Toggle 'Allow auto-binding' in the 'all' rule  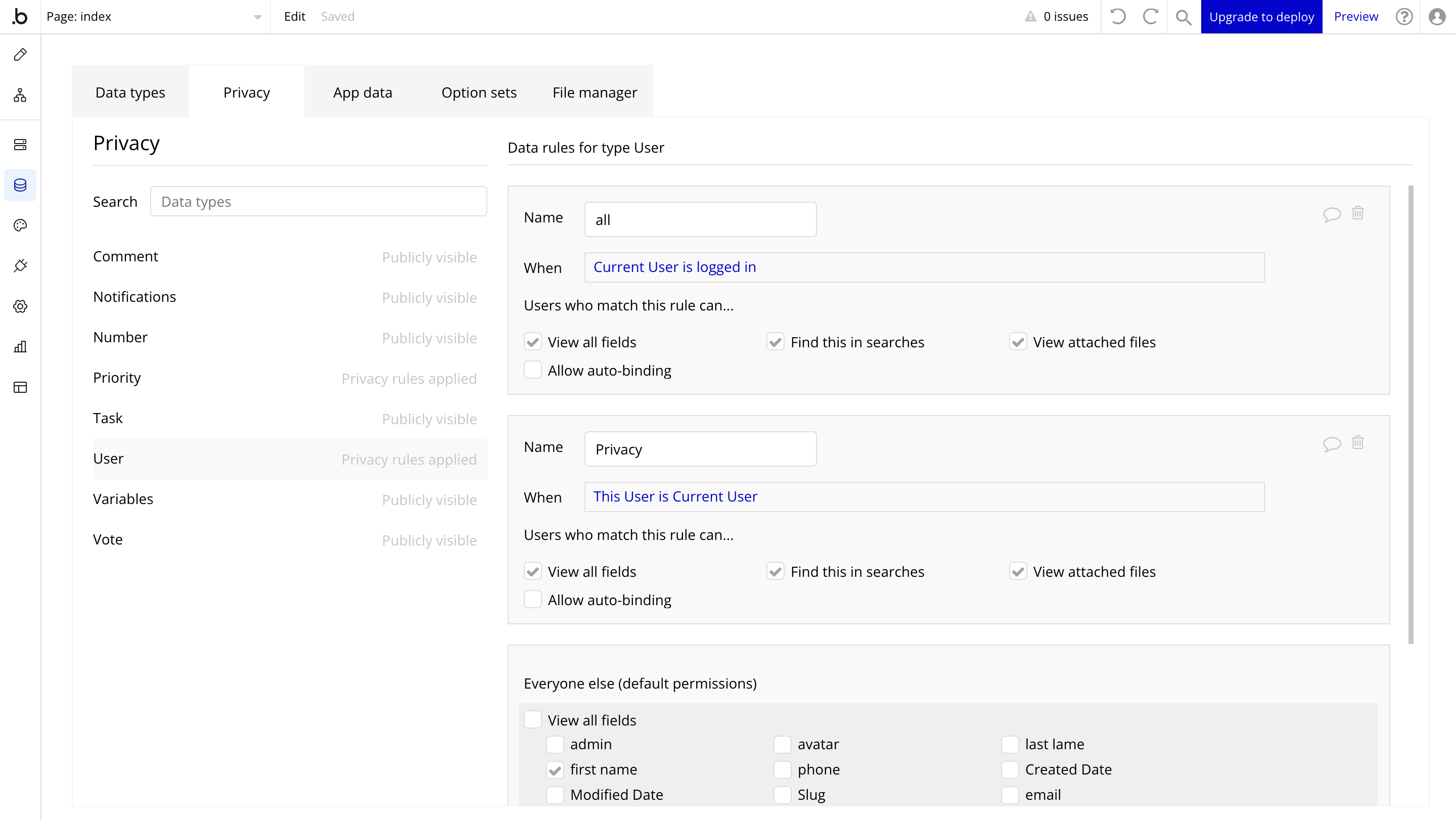coord(532,370)
